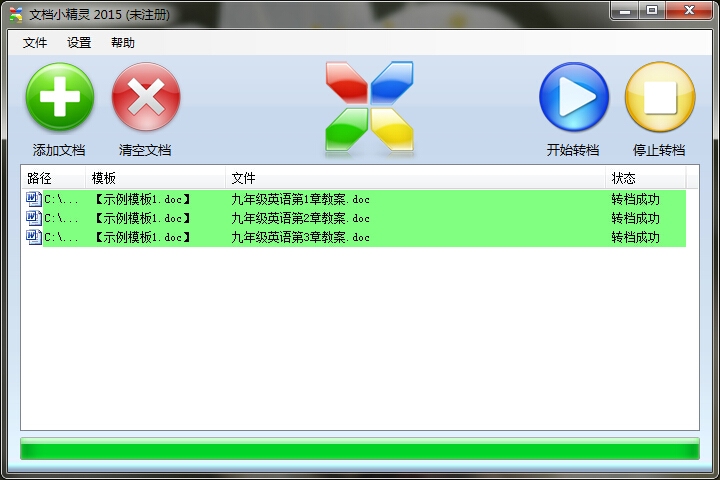Click the 转档成功 status of the 第1章教案 row
Image resolution: width=720 pixels, height=480 pixels.
click(636, 199)
